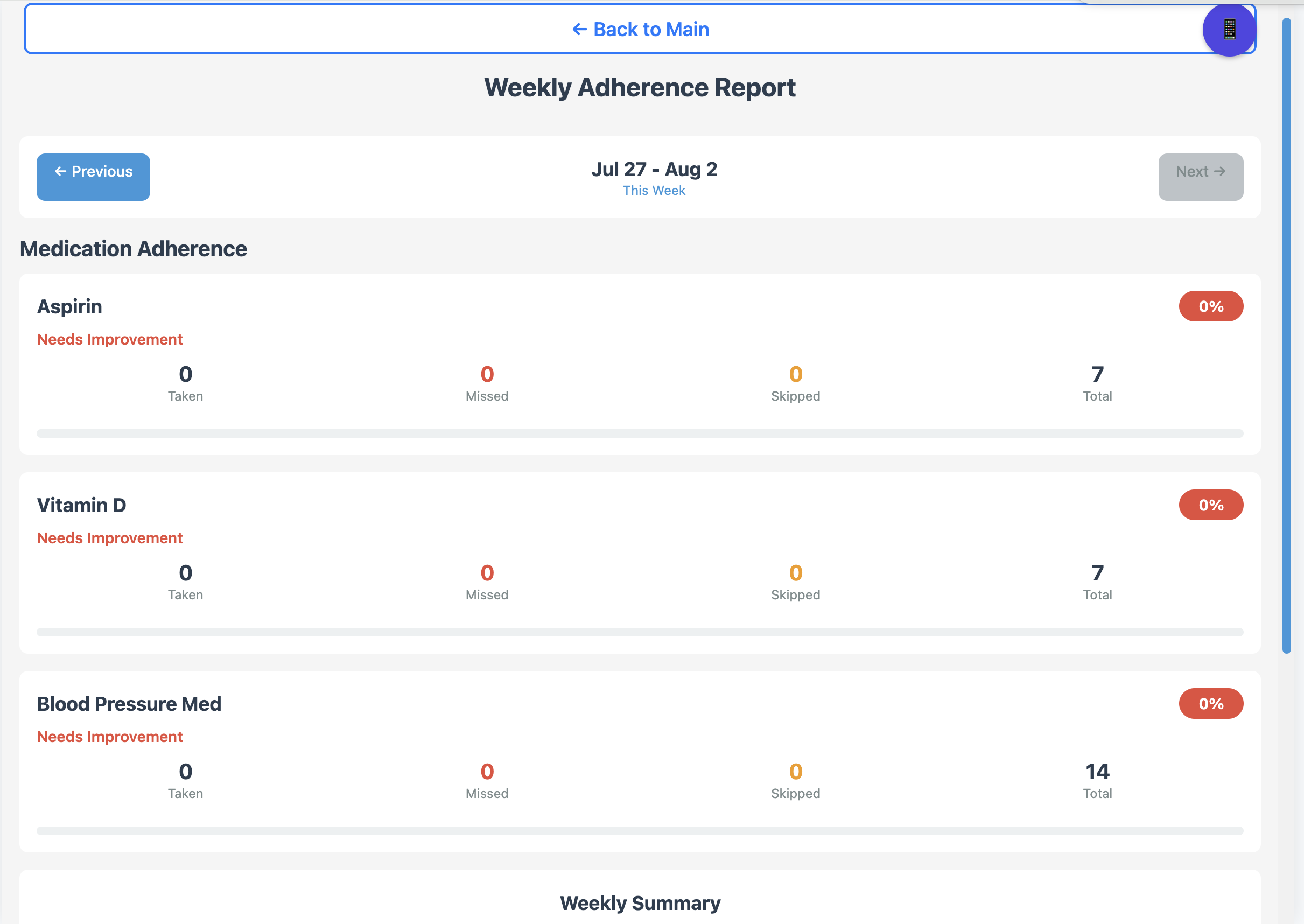Click Vitamin D's Skipped count
The width and height of the screenshot is (1304, 924).
(795, 573)
